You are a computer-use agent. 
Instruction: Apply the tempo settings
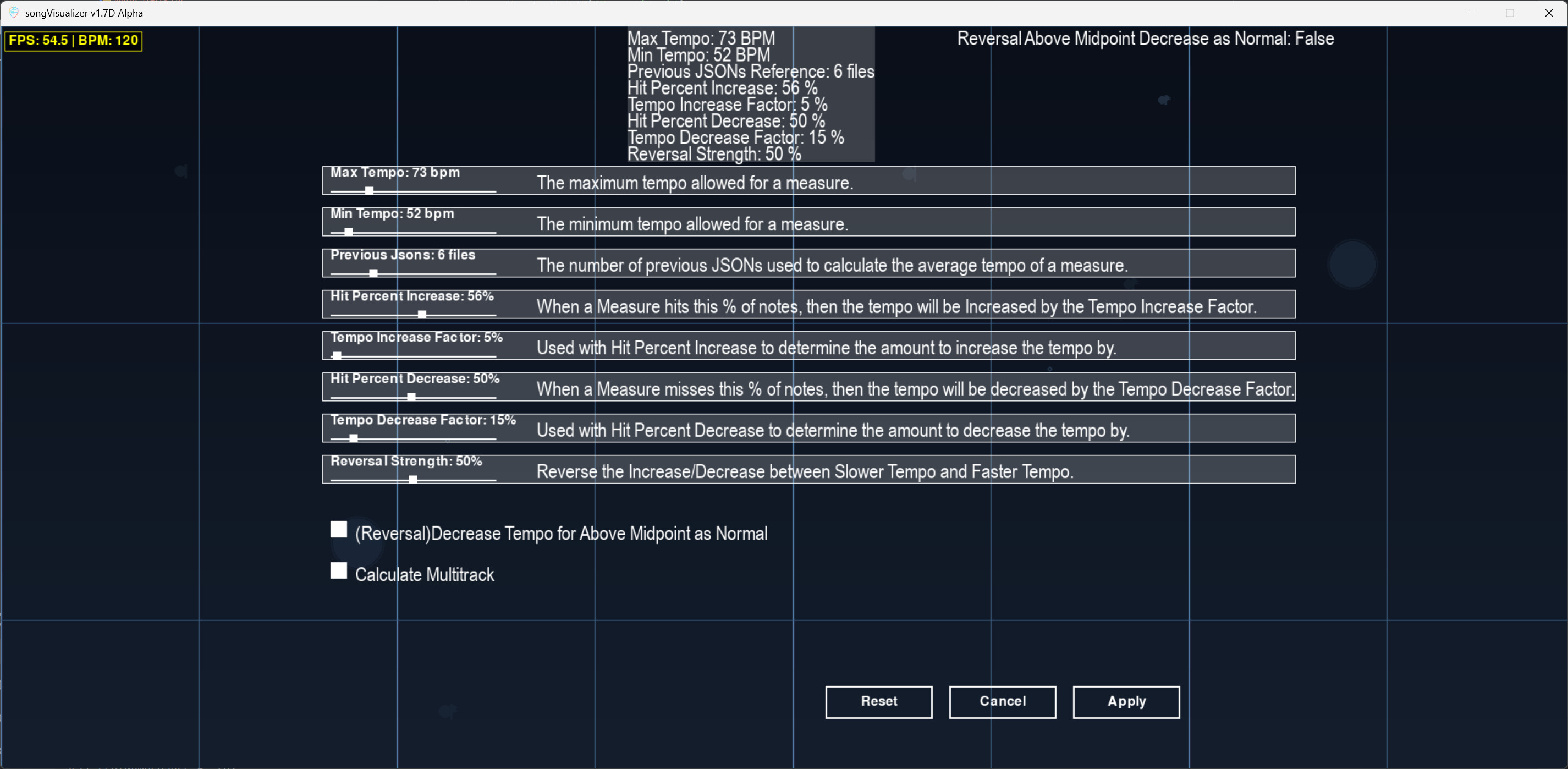pyautogui.click(x=1125, y=701)
